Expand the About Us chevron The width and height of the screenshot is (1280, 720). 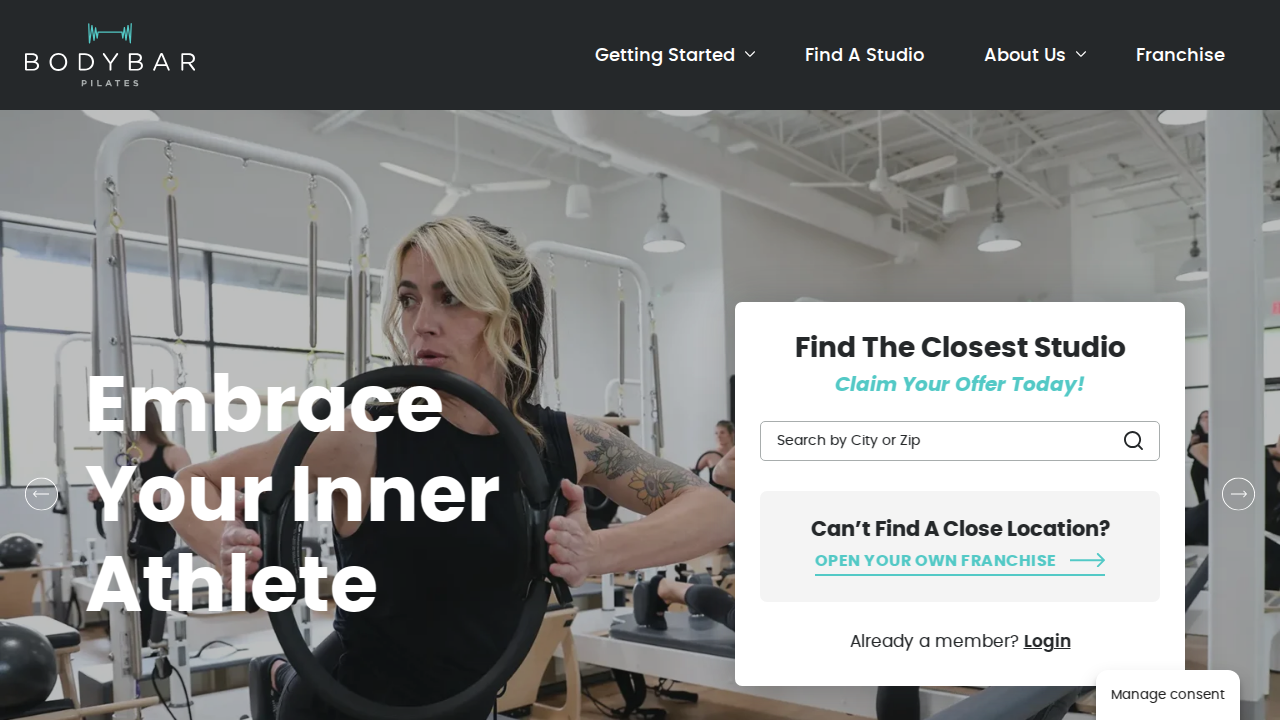point(1081,55)
